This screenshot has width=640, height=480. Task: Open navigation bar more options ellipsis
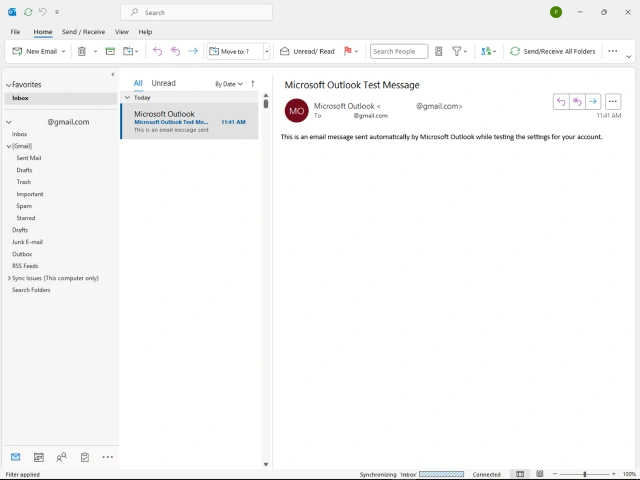[108, 457]
